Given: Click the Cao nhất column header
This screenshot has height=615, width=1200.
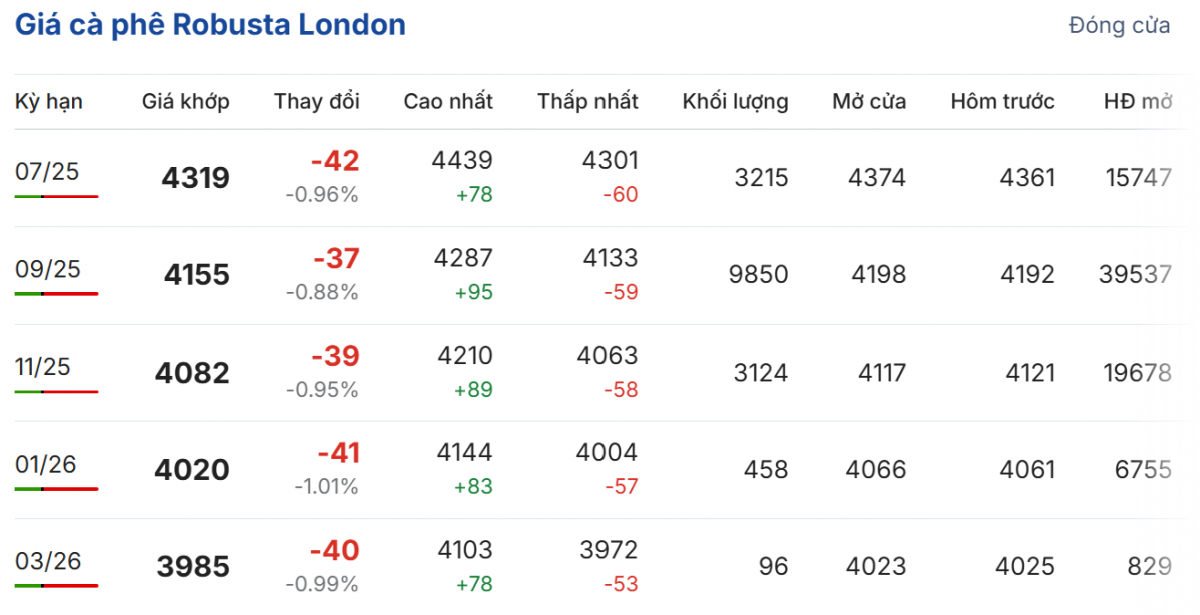Looking at the screenshot, I should point(448,101).
